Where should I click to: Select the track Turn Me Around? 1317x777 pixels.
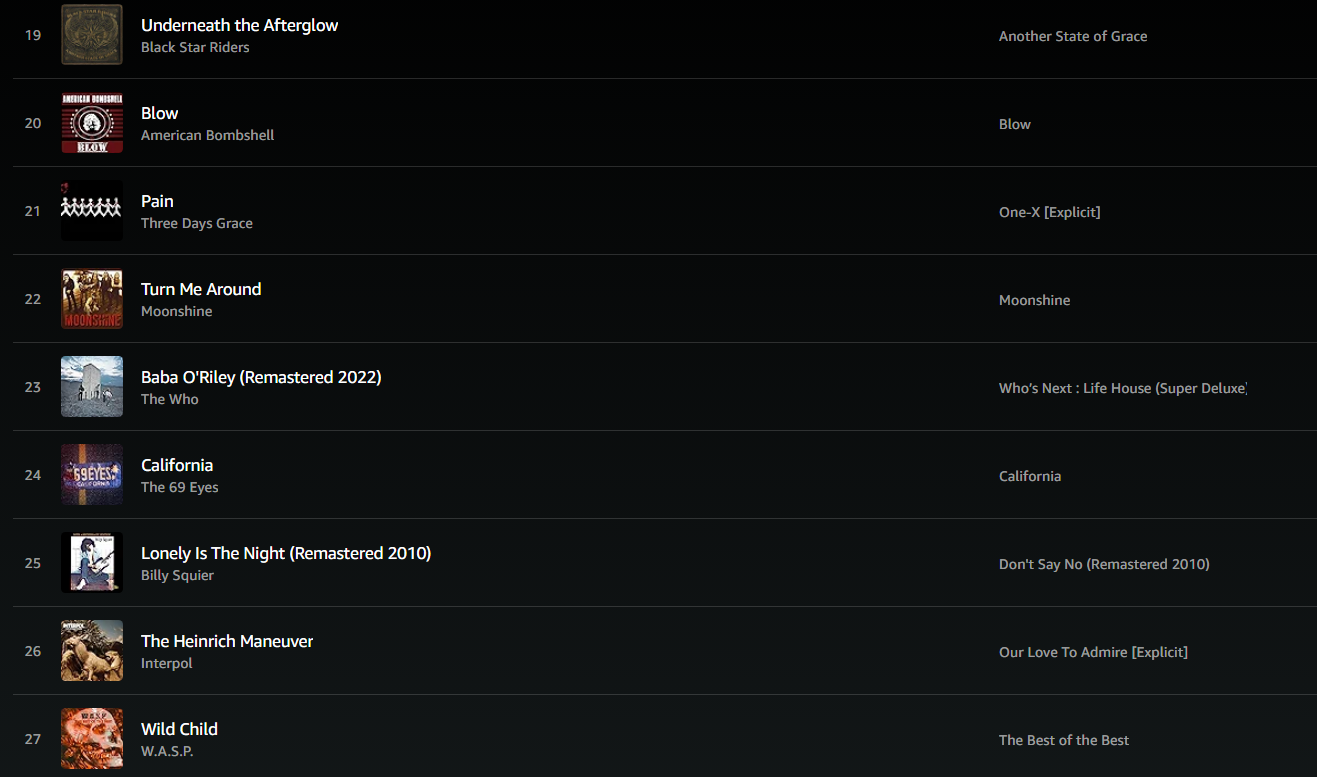click(201, 289)
